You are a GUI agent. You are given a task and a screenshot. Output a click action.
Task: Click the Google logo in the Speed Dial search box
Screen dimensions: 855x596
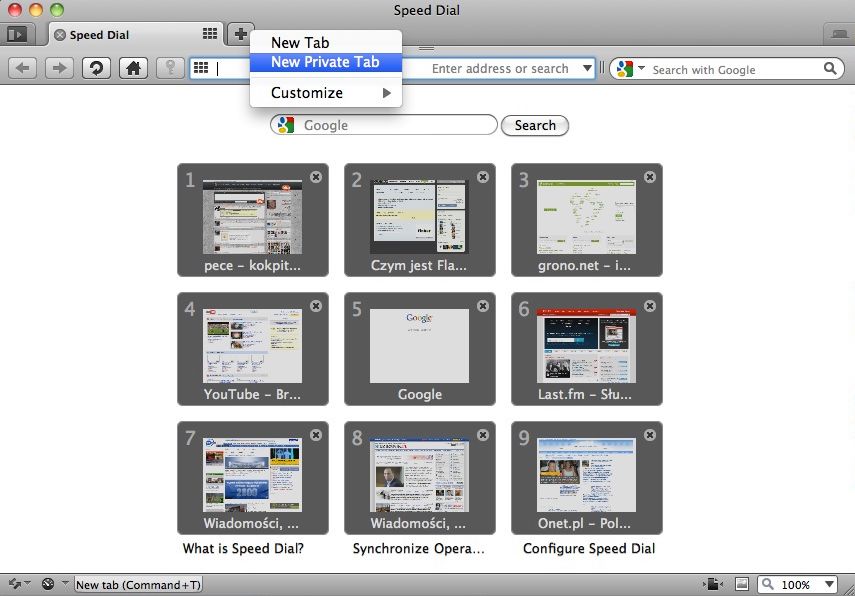click(x=286, y=125)
